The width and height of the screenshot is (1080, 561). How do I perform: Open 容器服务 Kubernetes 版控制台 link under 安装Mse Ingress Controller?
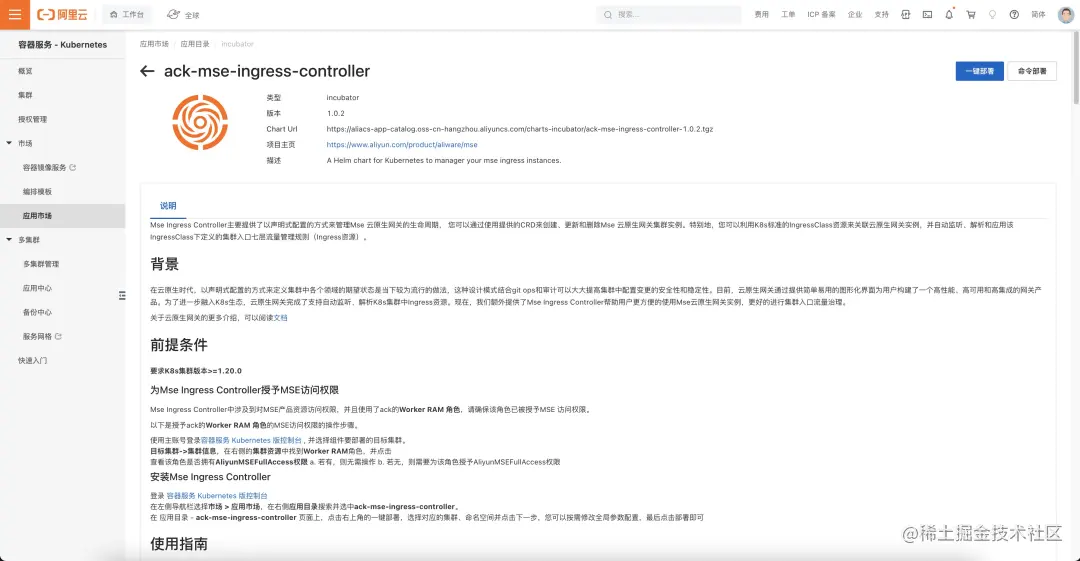pos(217,496)
